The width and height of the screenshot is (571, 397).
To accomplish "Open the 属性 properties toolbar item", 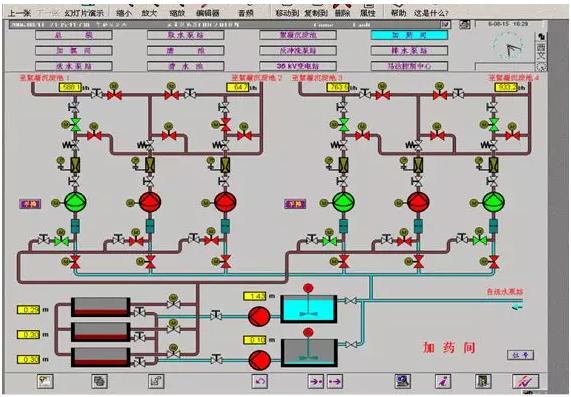I will tap(367, 13).
